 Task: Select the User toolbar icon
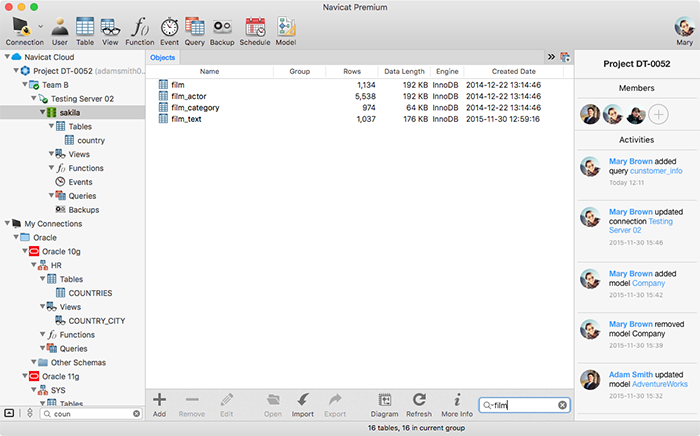(59, 31)
